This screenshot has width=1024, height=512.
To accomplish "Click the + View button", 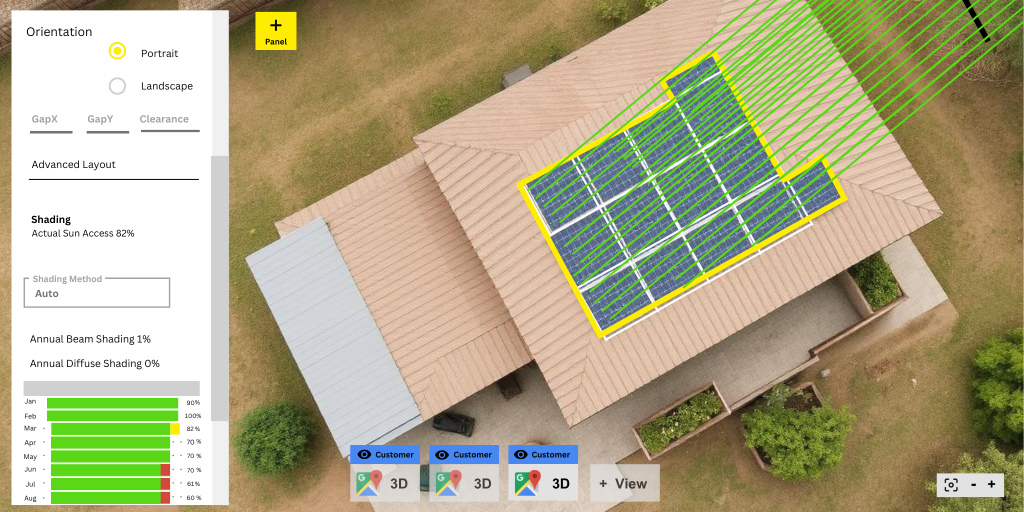I will 624,483.
